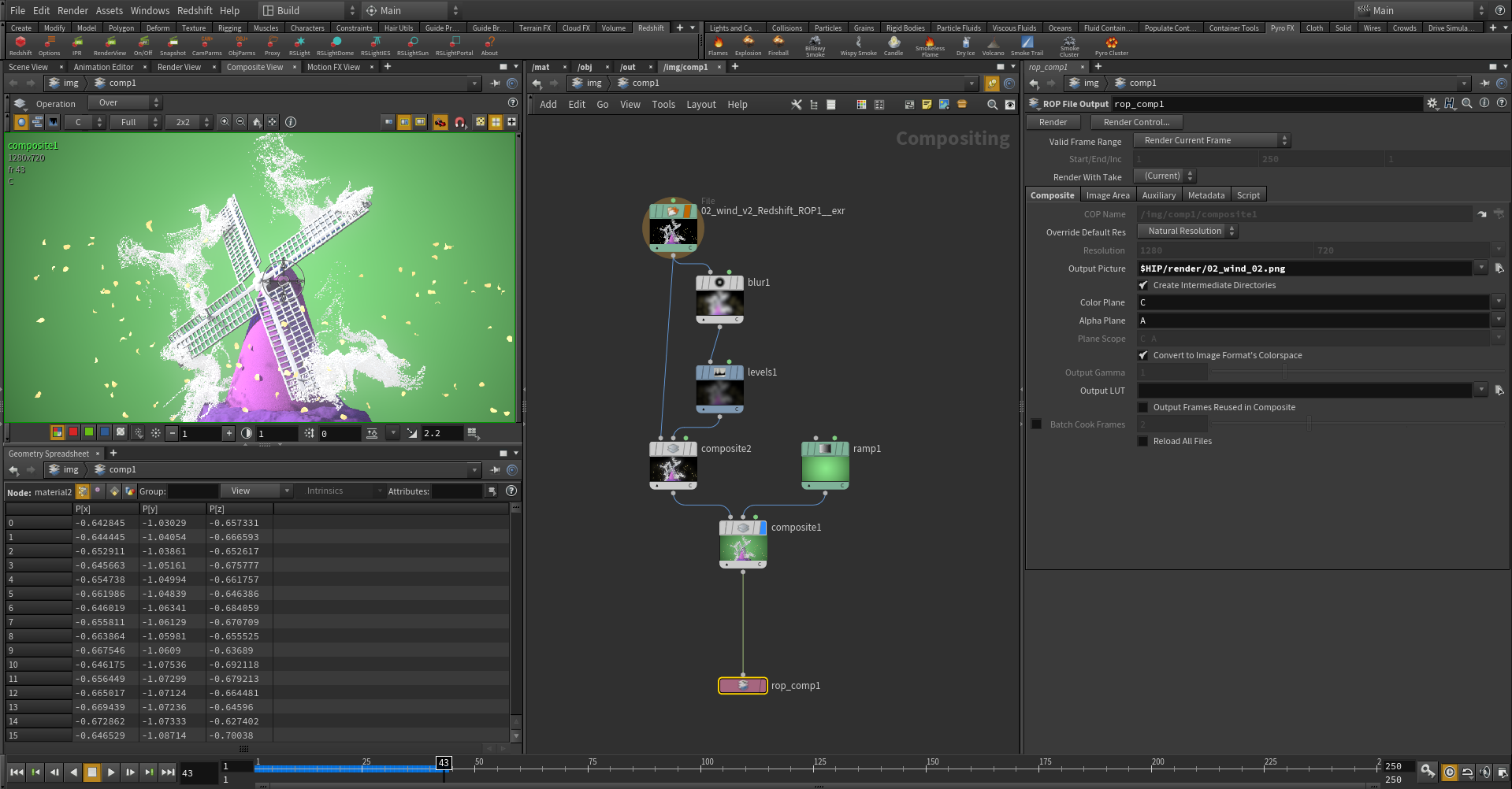
Task: Launch the Redshift RenderView tool
Action: (110, 46)
